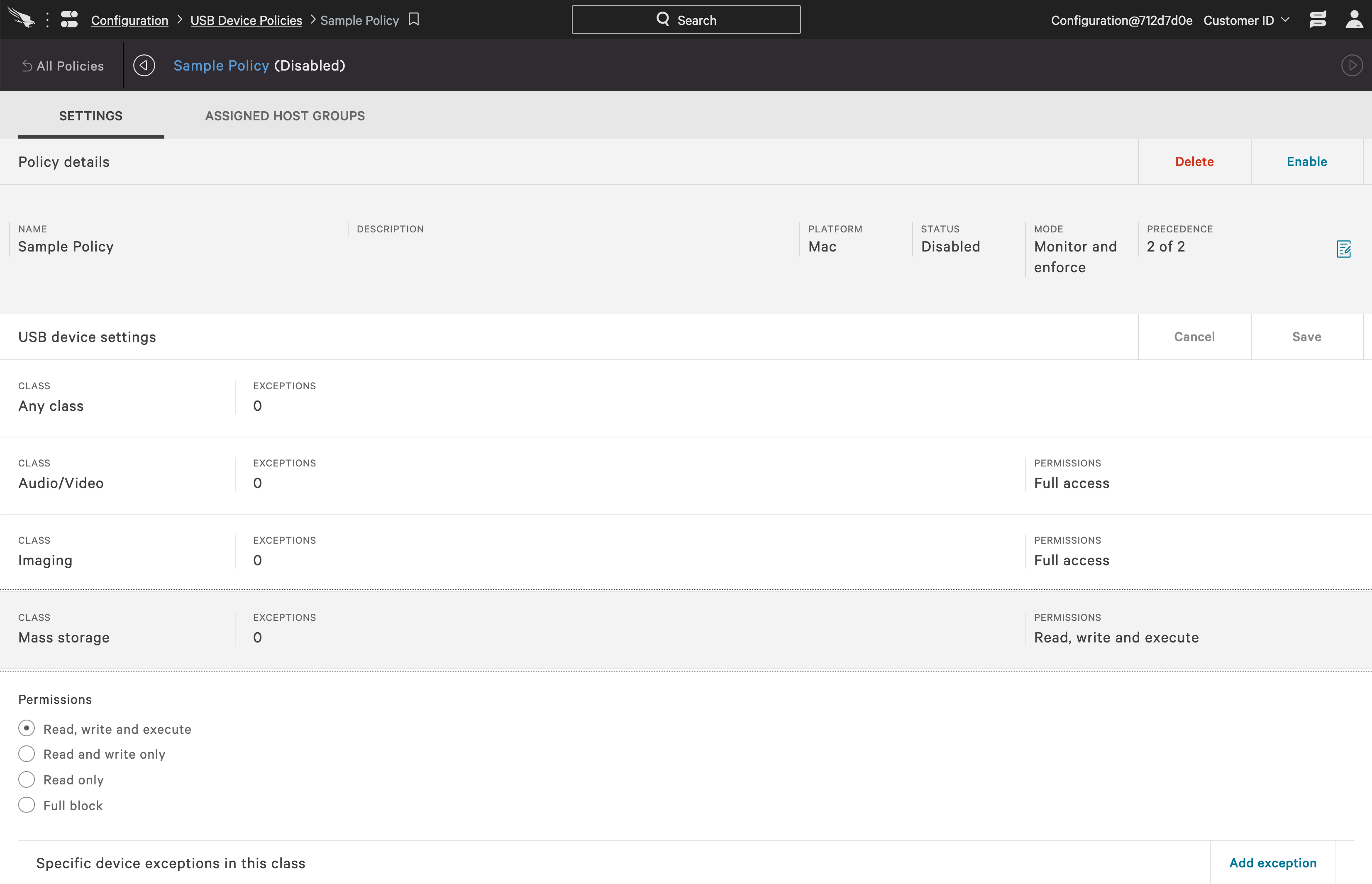Click the Enable policy button
This screenshot has height=884, width=1372.
[x=1306, y=162]
